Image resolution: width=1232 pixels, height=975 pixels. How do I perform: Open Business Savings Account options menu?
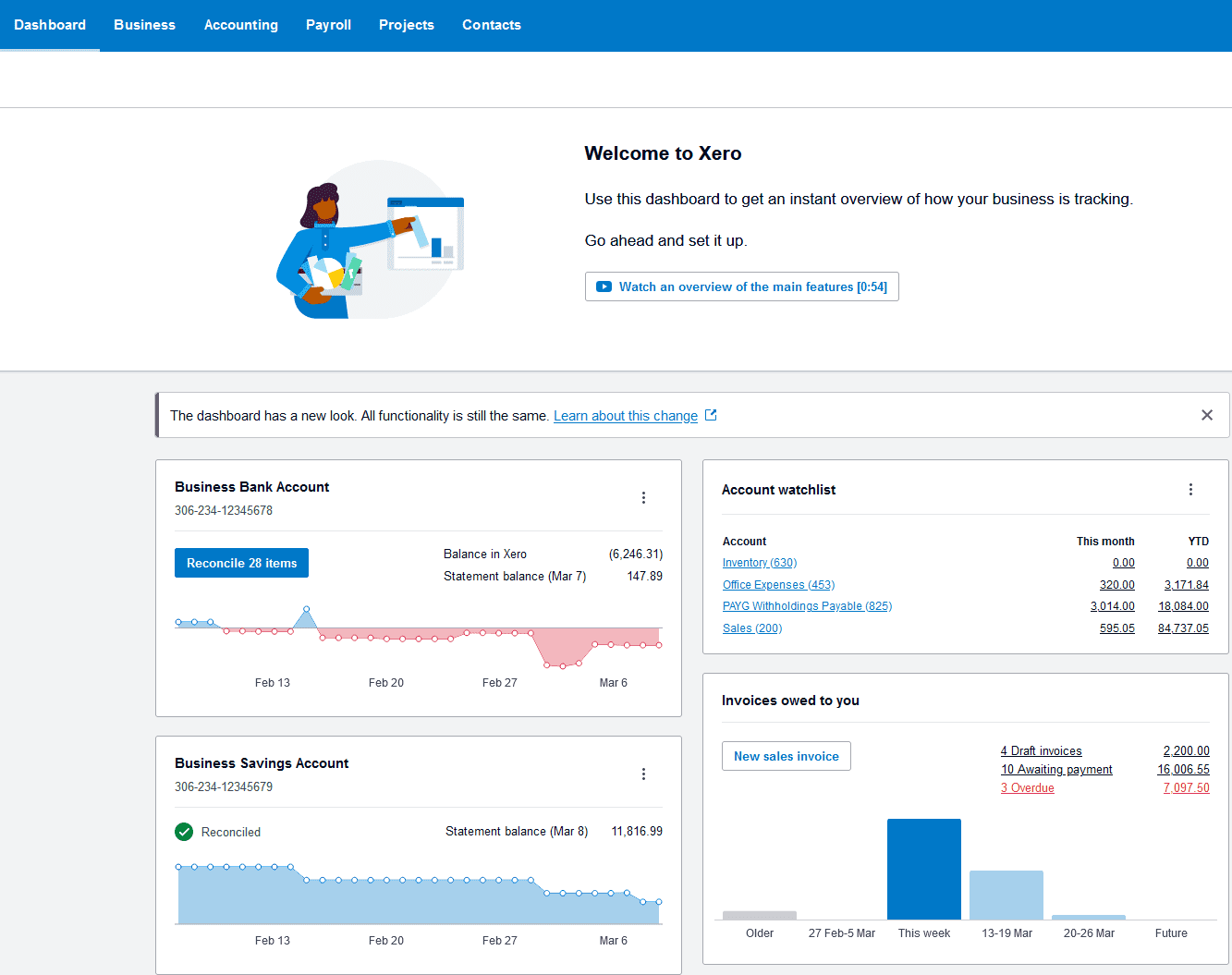click(643, 774)
